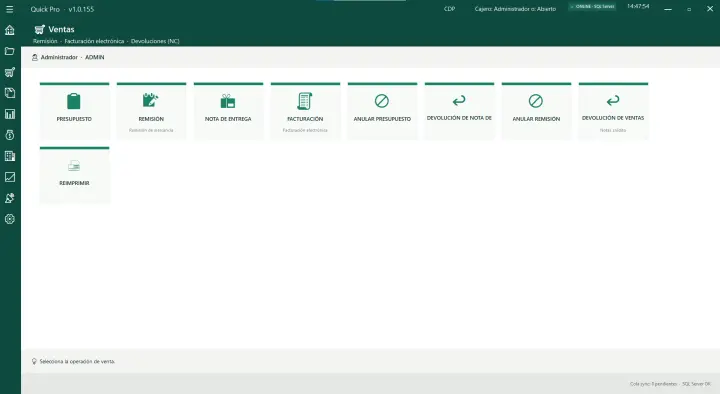
Task: Open the Reimprimir printer tile
Action: [74, 175]
